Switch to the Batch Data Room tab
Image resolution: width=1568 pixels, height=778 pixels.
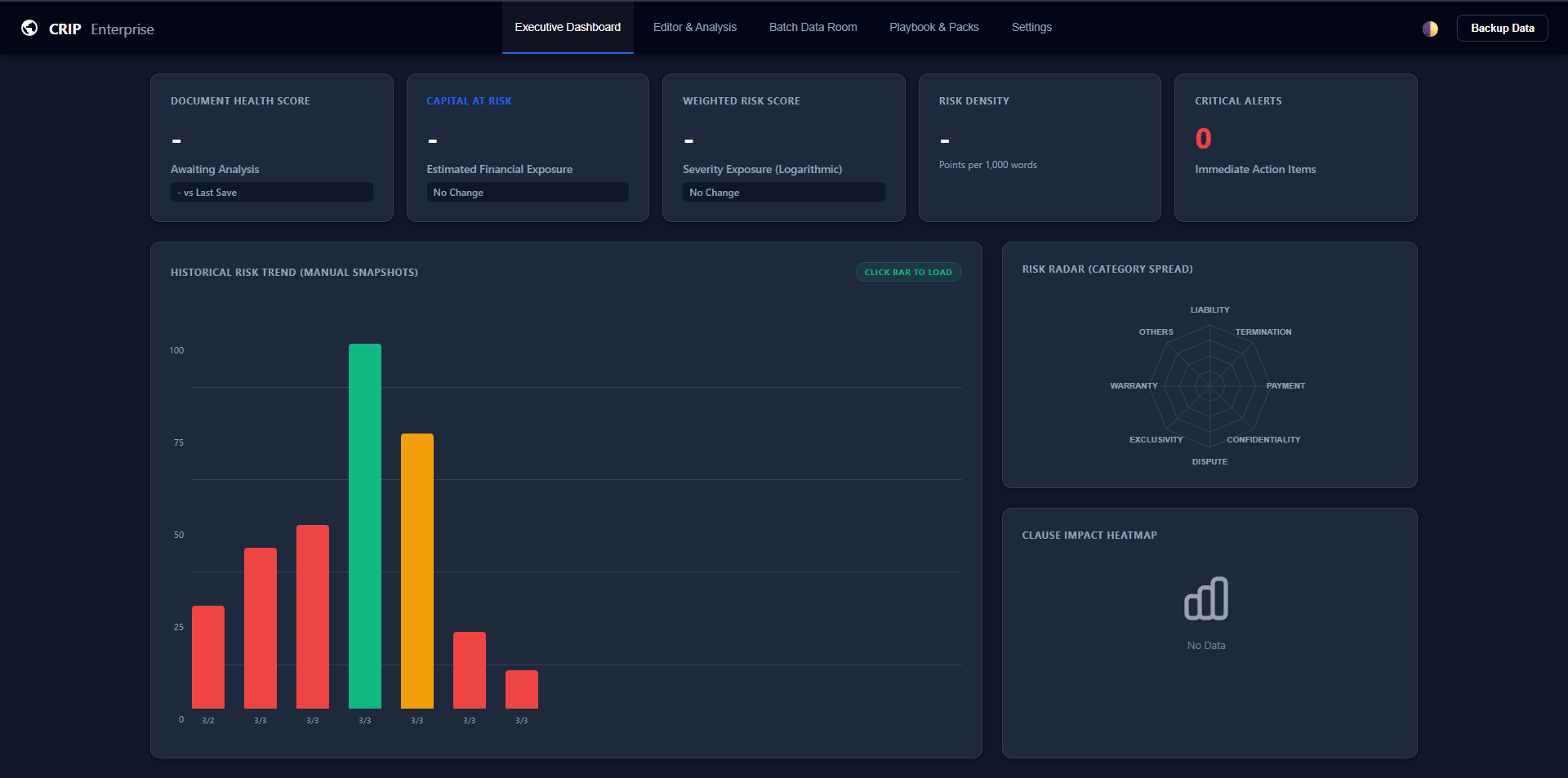click(813, 27)
